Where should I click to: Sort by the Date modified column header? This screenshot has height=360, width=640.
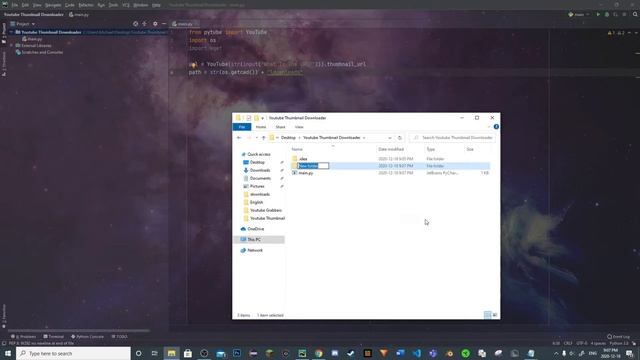click(391, 149)
